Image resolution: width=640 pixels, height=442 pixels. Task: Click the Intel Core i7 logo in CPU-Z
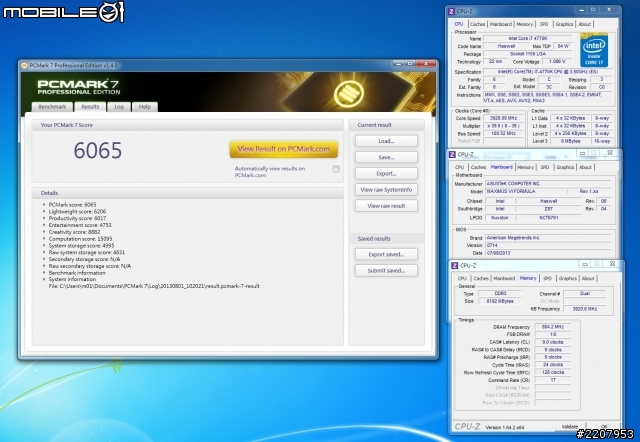pos(594,50)
